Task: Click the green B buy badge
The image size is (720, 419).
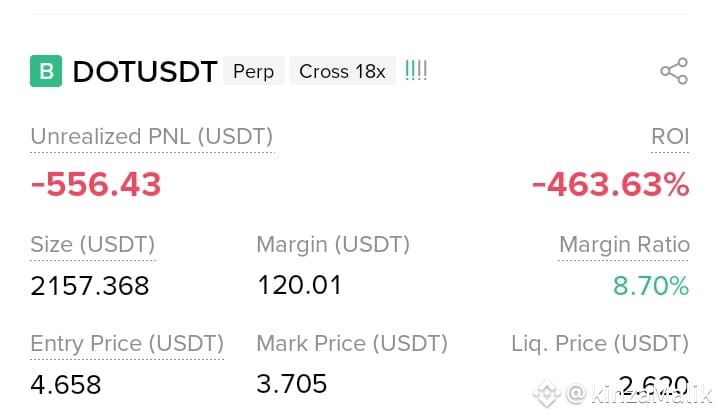Action: pos(46,71)
